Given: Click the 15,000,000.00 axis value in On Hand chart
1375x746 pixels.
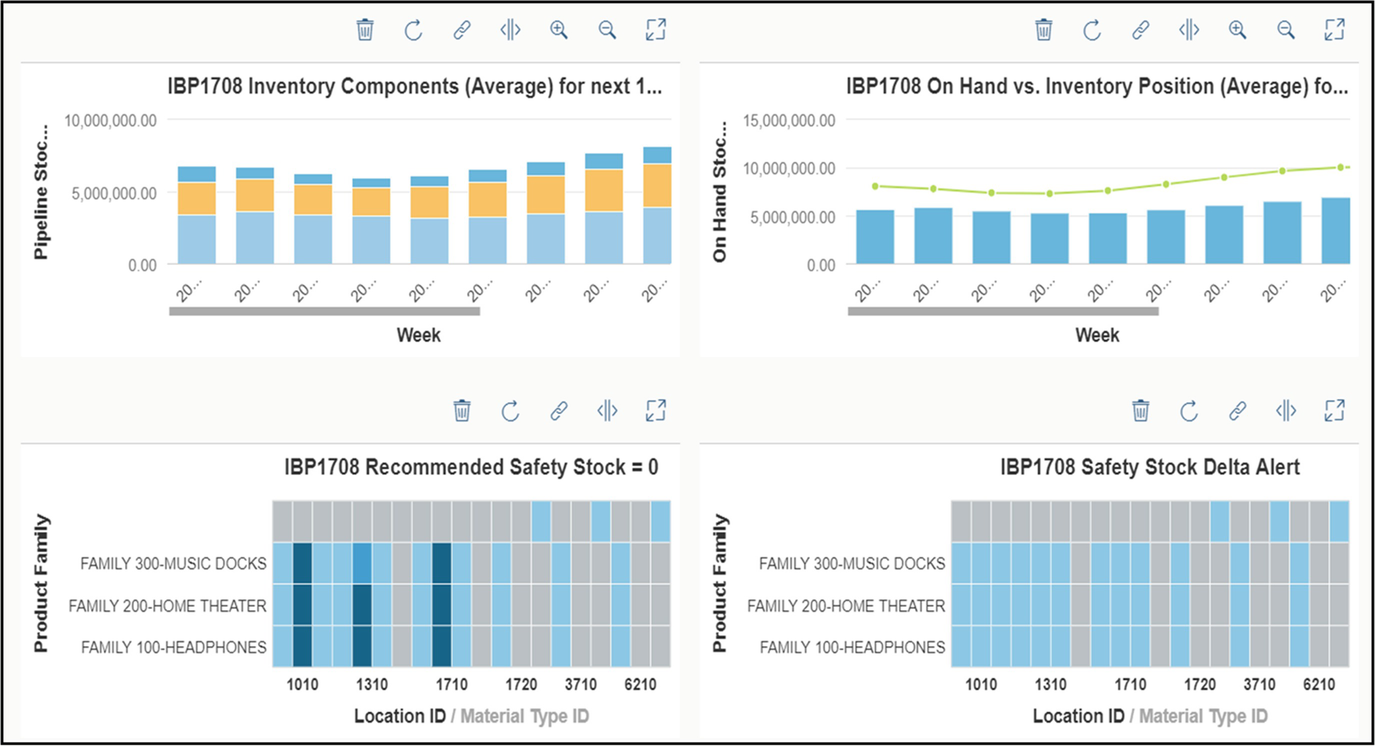Looking at the screenshot, I should (790, 121).
